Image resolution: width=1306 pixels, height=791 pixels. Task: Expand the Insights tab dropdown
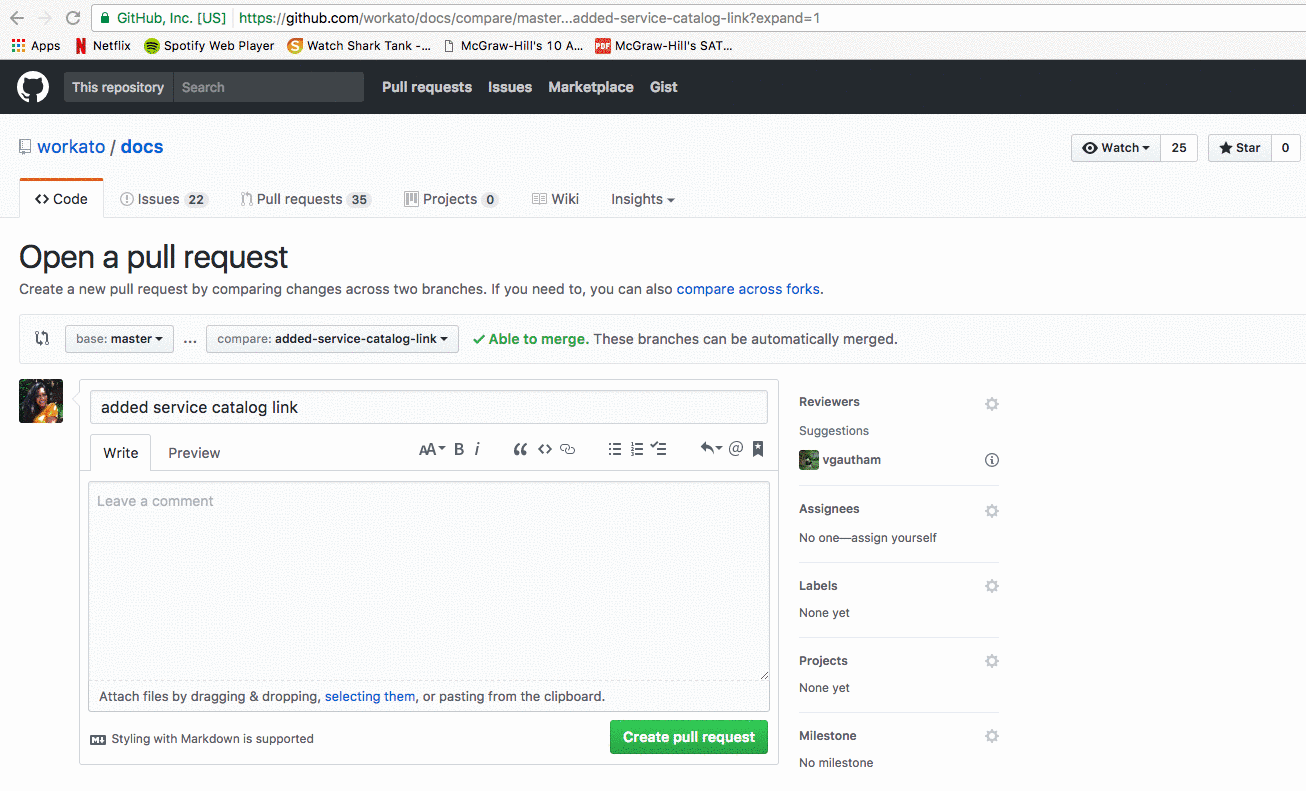click(642, 199)
